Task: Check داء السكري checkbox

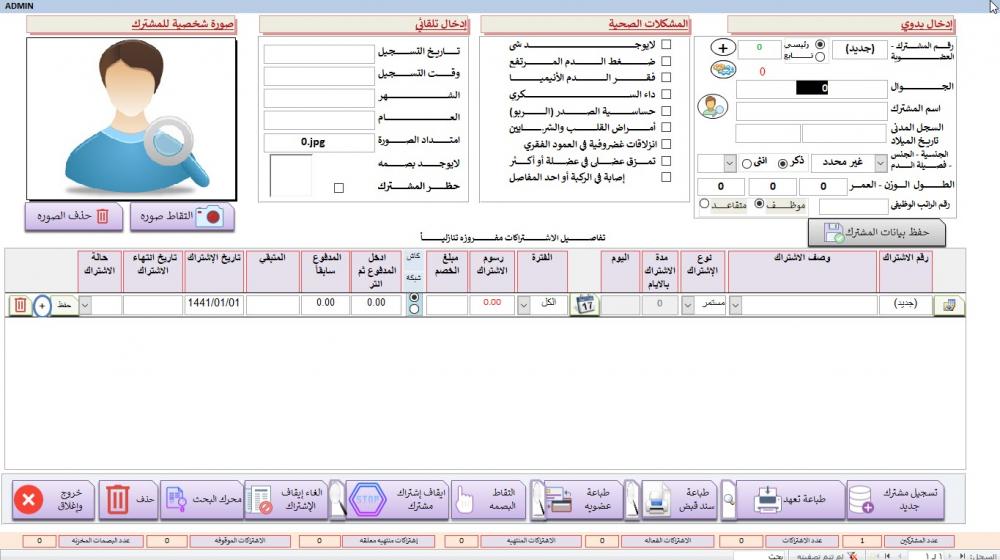Action: coord(666,94)
